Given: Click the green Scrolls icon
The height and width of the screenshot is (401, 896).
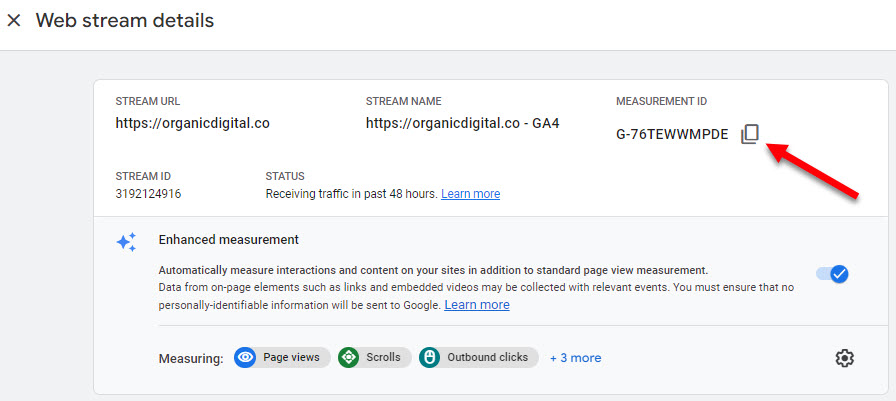Looking at the screenshot, I should 349,357.
